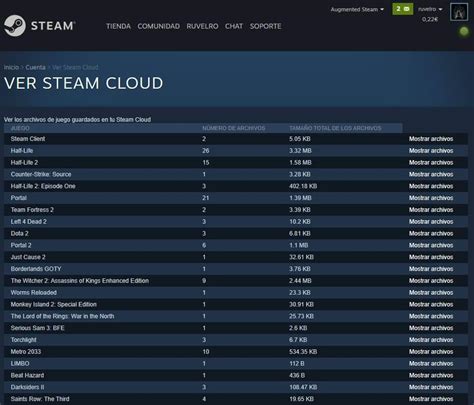Show files for Dota 2
The image size is (474, 405).
431,234
